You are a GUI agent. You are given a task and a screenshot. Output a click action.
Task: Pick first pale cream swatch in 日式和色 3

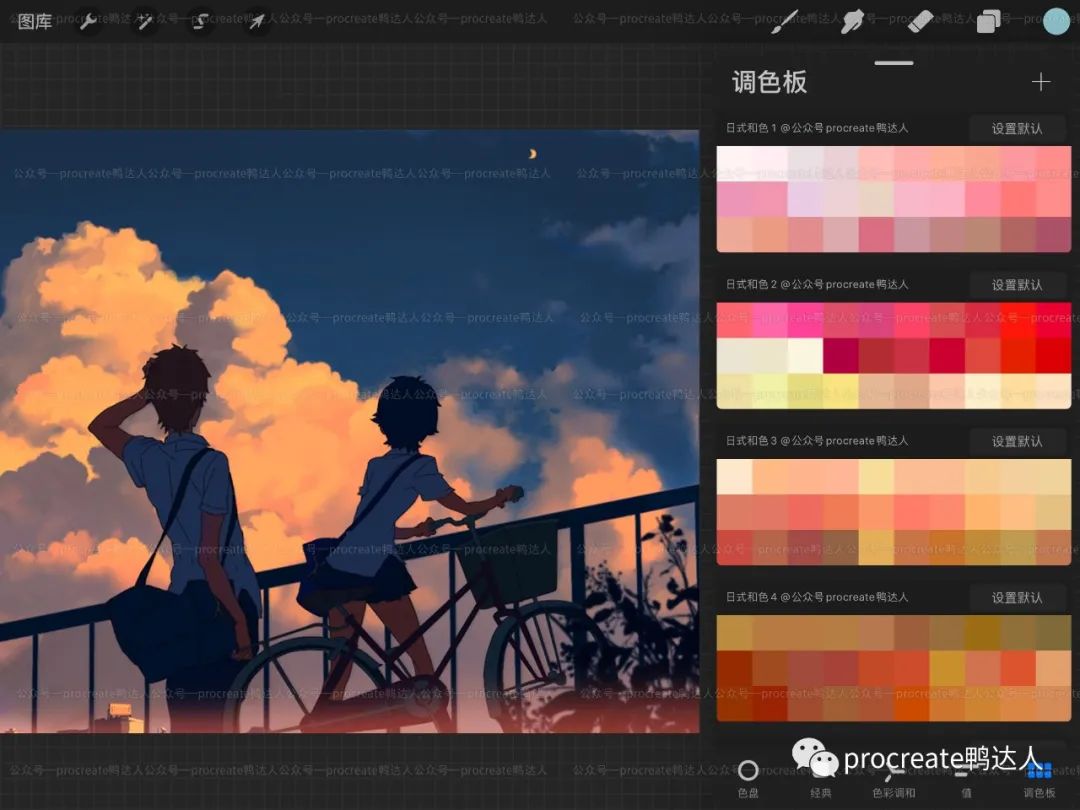734,477
